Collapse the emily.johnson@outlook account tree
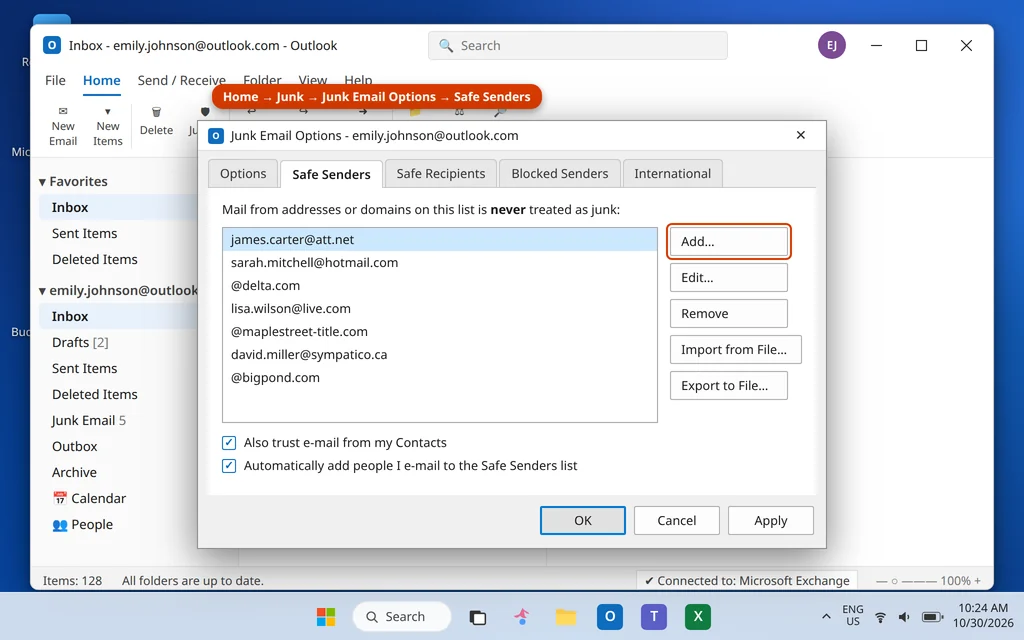The height and width of the screenshot is (640, 1024). [42, 291]
